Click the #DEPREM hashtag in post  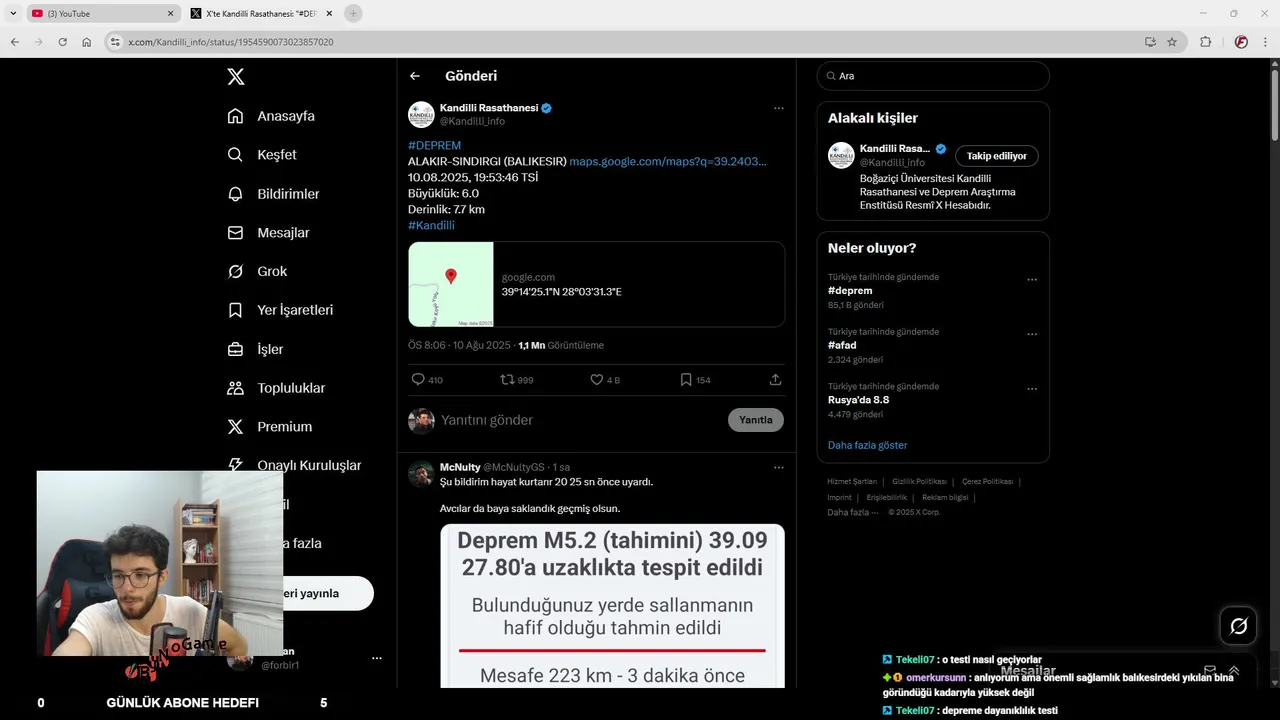click(434, 146)
